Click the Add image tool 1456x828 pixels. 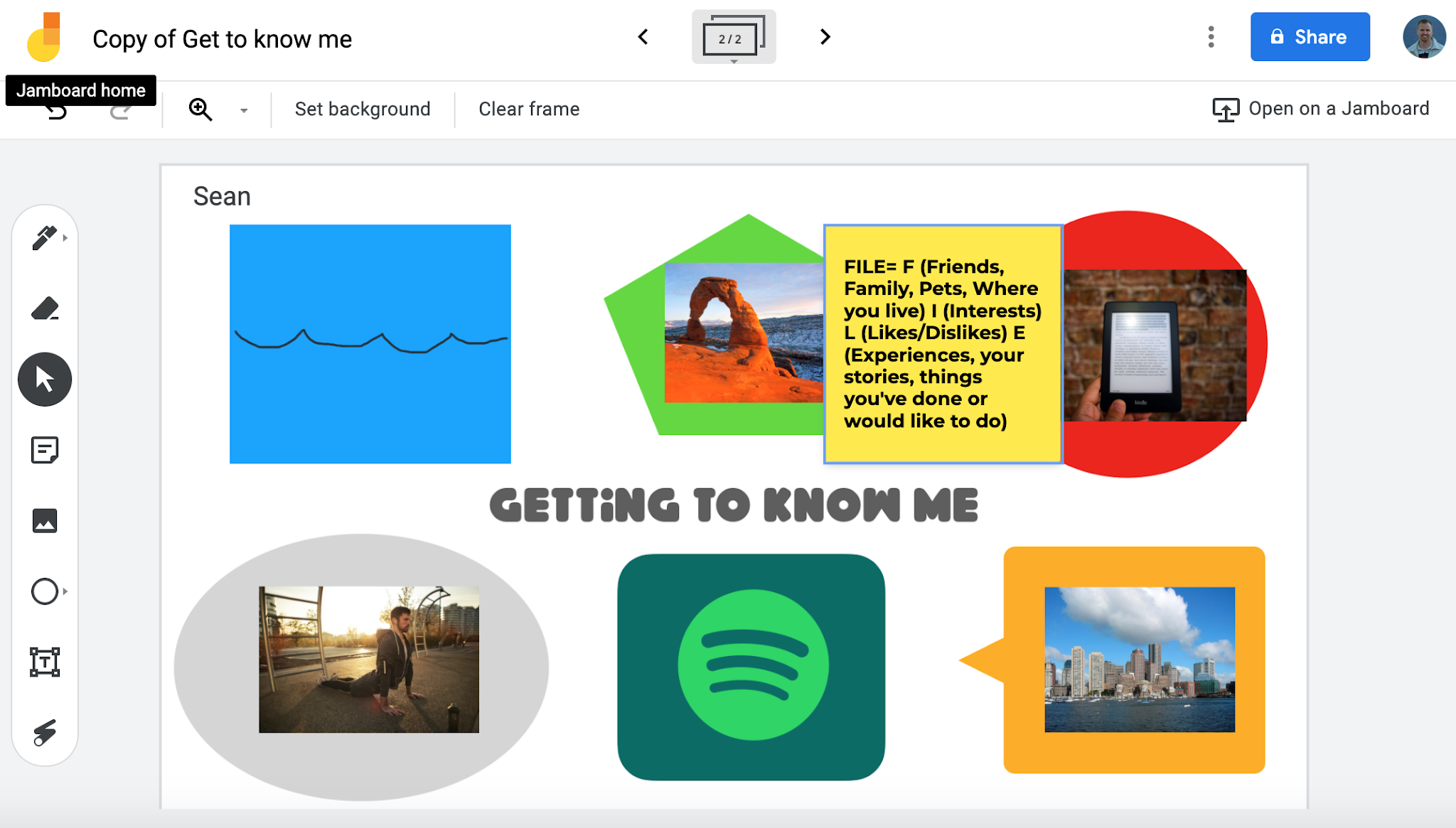(x=44, y=521)
